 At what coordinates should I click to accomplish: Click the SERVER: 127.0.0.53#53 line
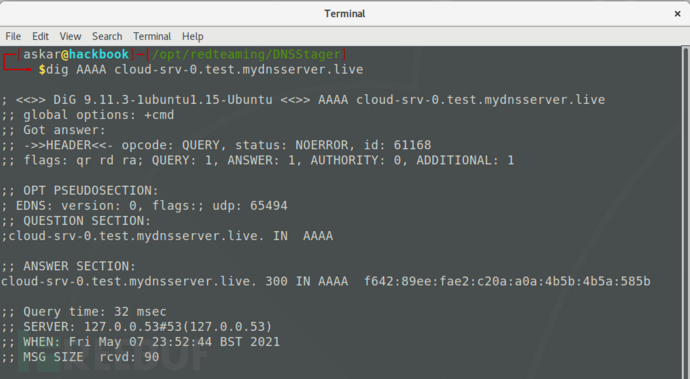137,327
